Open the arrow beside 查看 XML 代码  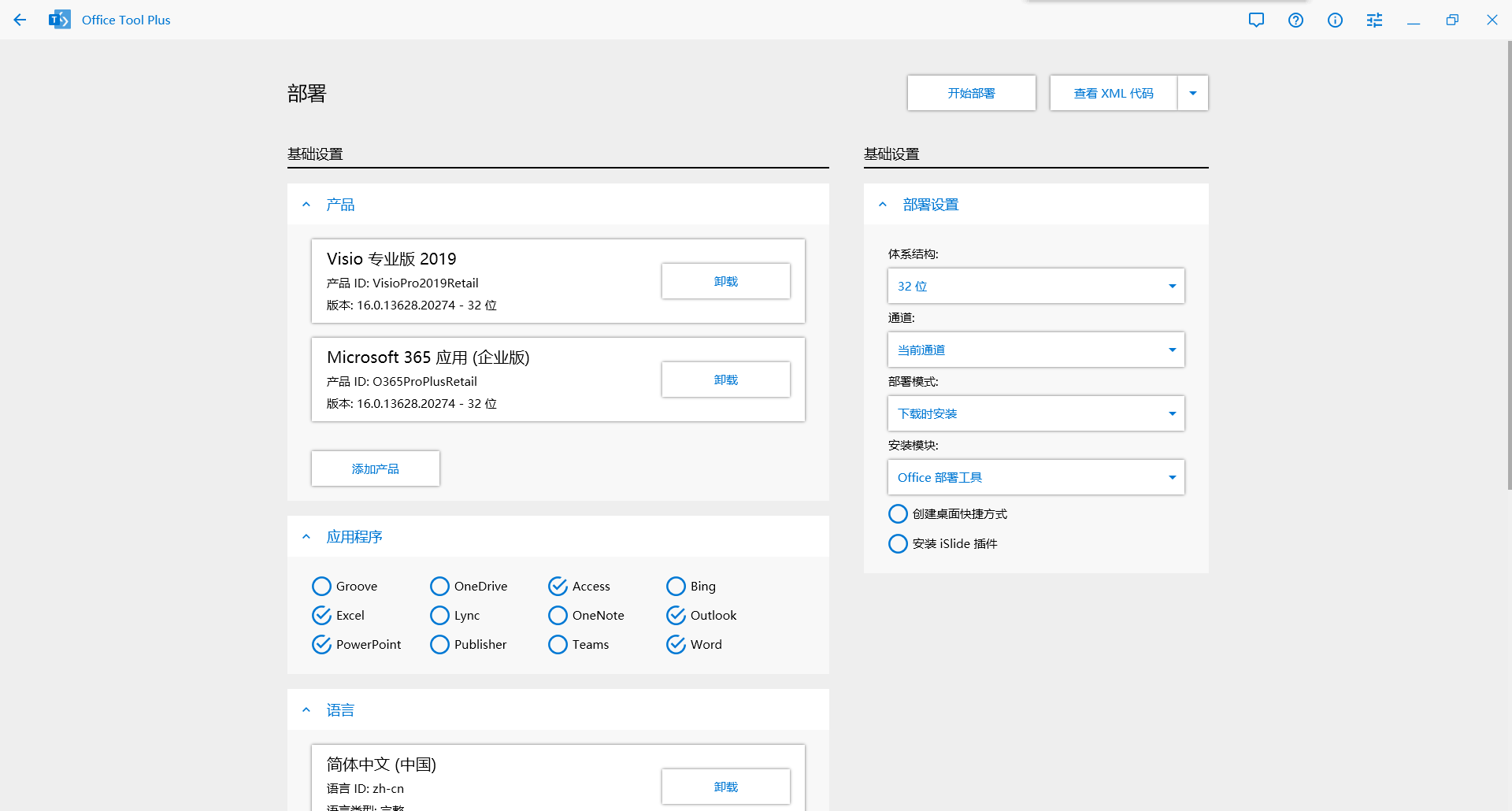pos(1192,93)
